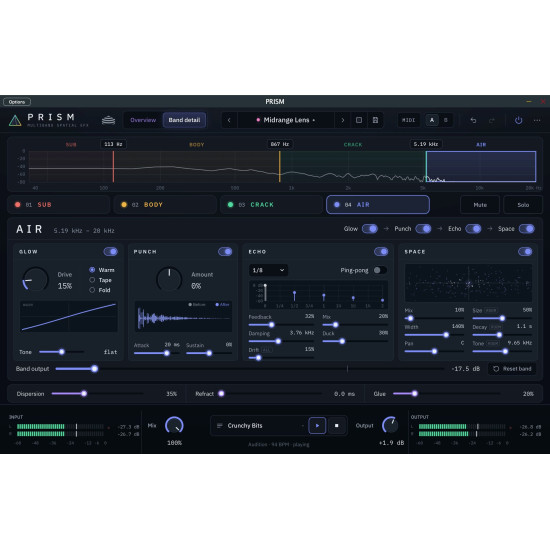
Task: Click the Band output slider handle
Action: [x=94, y=369]
